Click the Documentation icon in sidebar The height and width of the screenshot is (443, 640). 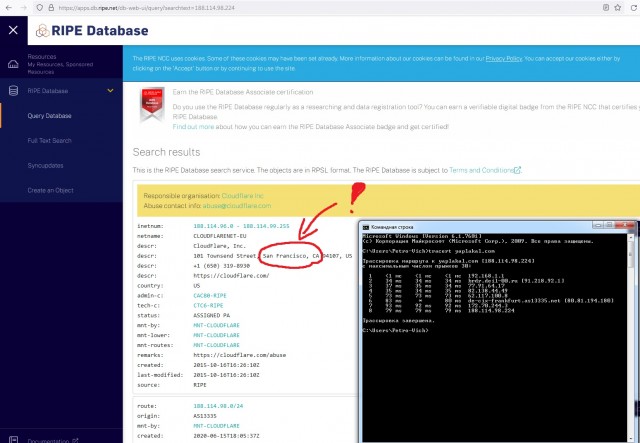point(13,440)
